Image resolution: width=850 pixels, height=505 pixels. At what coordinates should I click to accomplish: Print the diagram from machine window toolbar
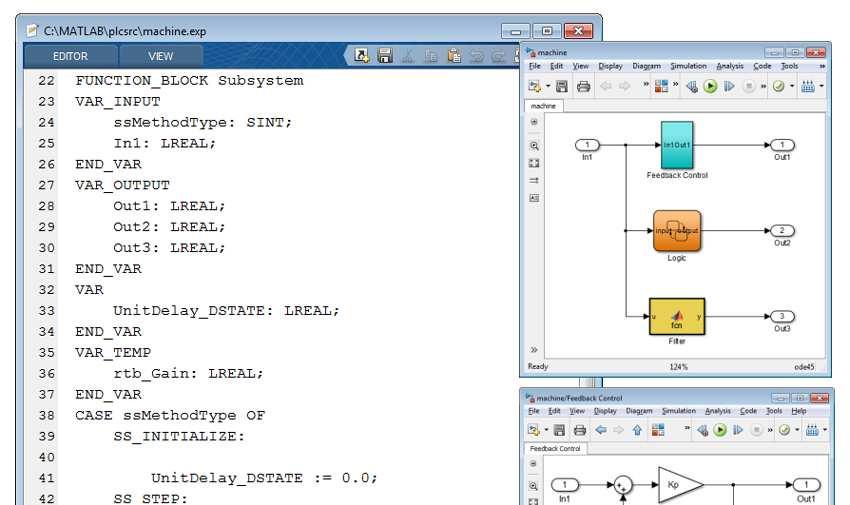[x=583, y=86]
